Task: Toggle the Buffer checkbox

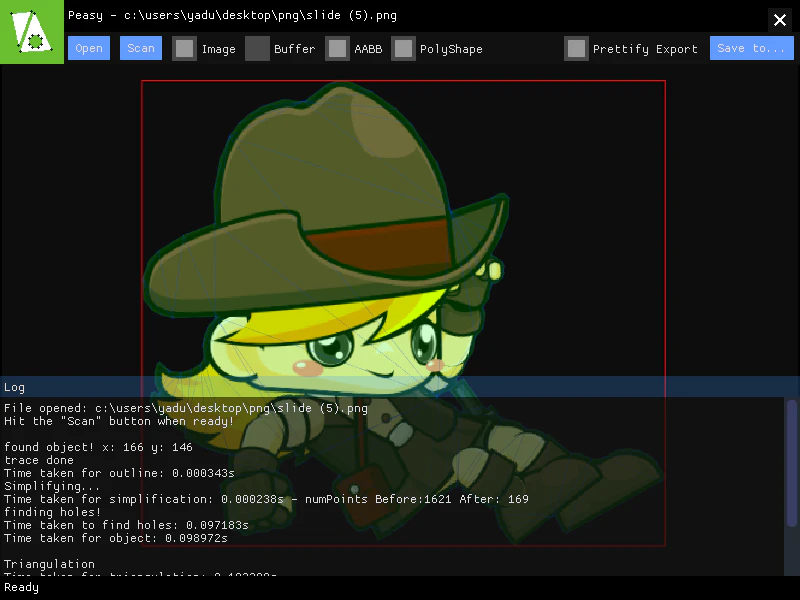Action: pos(257,48)
